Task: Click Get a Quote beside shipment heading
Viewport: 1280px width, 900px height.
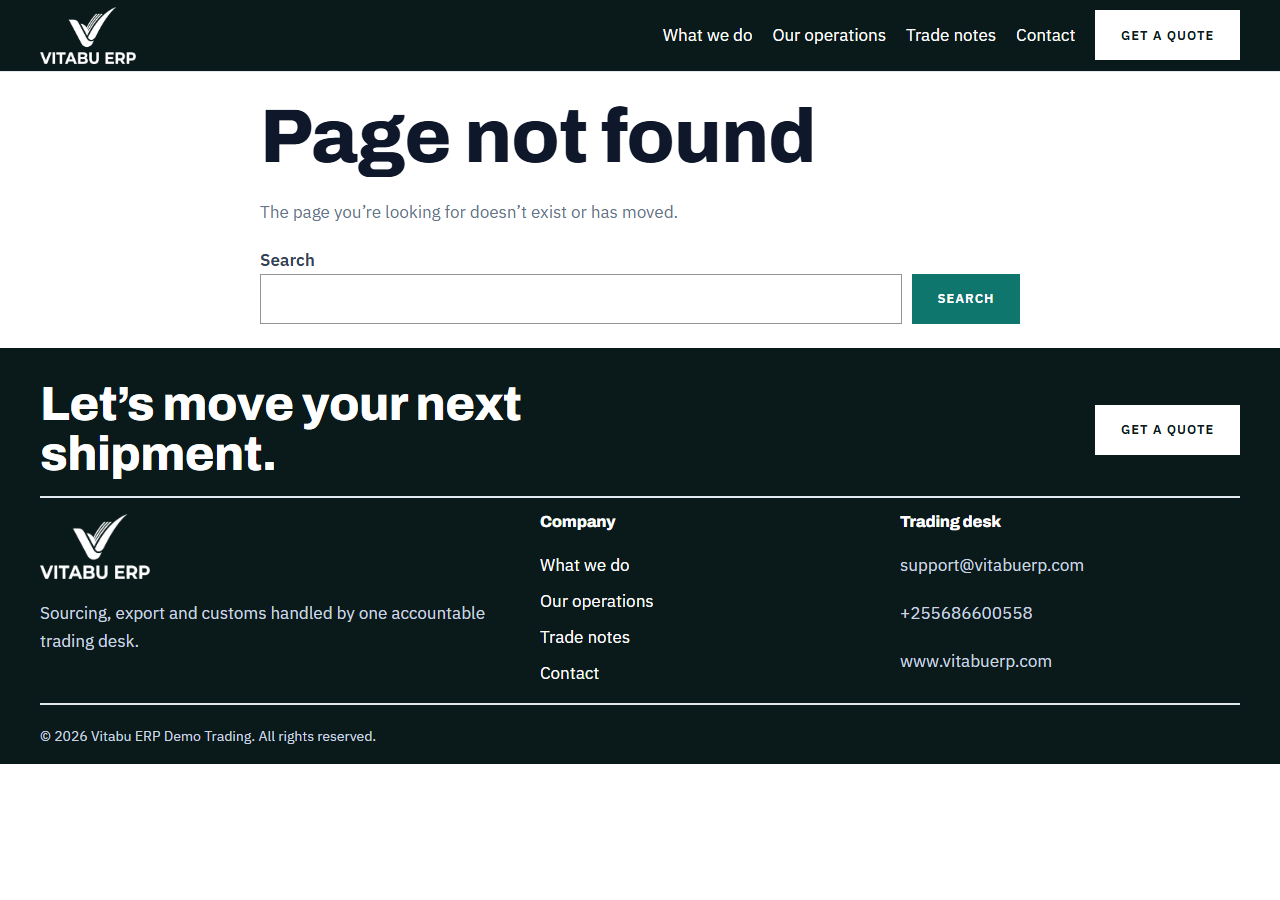Action: pyautogui.click(x=1167, y=430)
